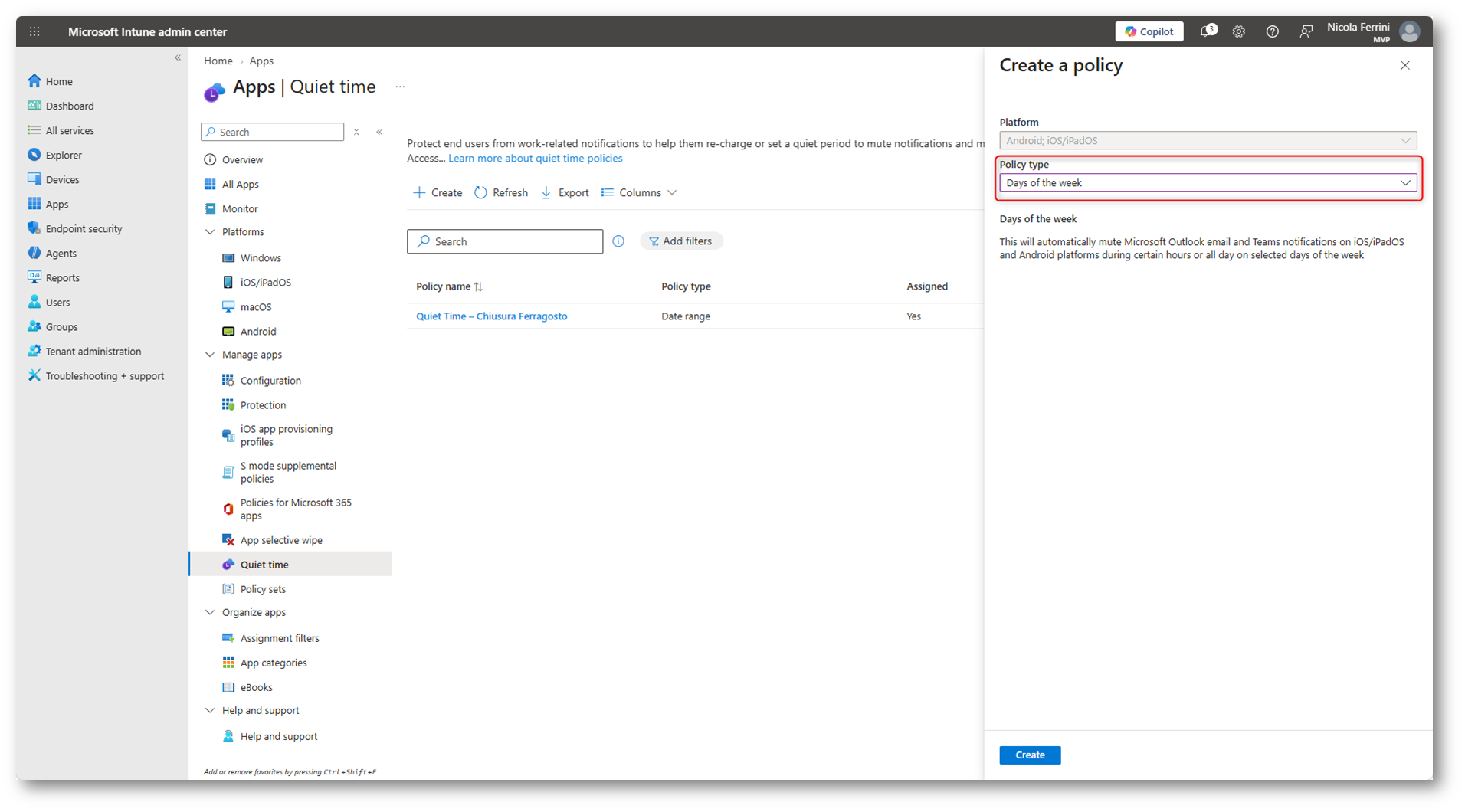This screenshot has width=1465, height=812.
Task: Click the Create toolbar command
Action: point(438,192)
